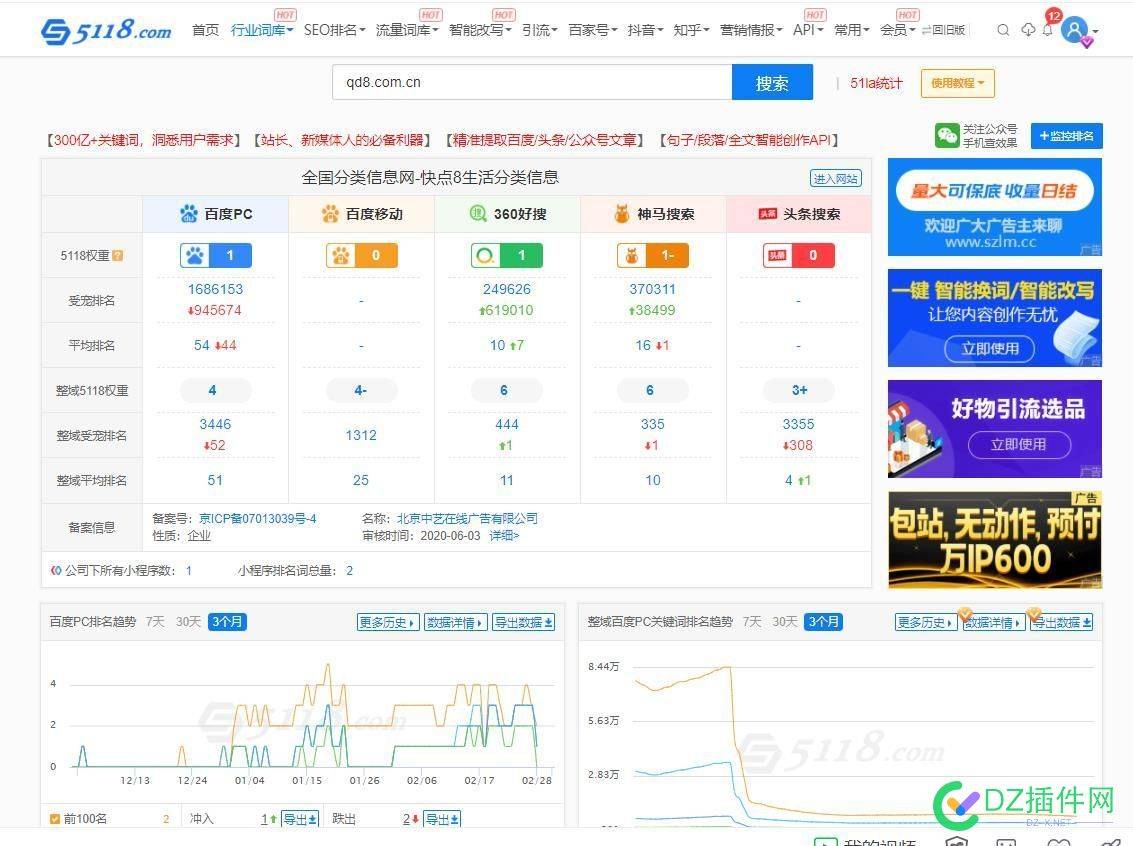Click the Baidu mobile weight badge 0
This screenshot has height=846, width=1133.
[x=361, y=256]
